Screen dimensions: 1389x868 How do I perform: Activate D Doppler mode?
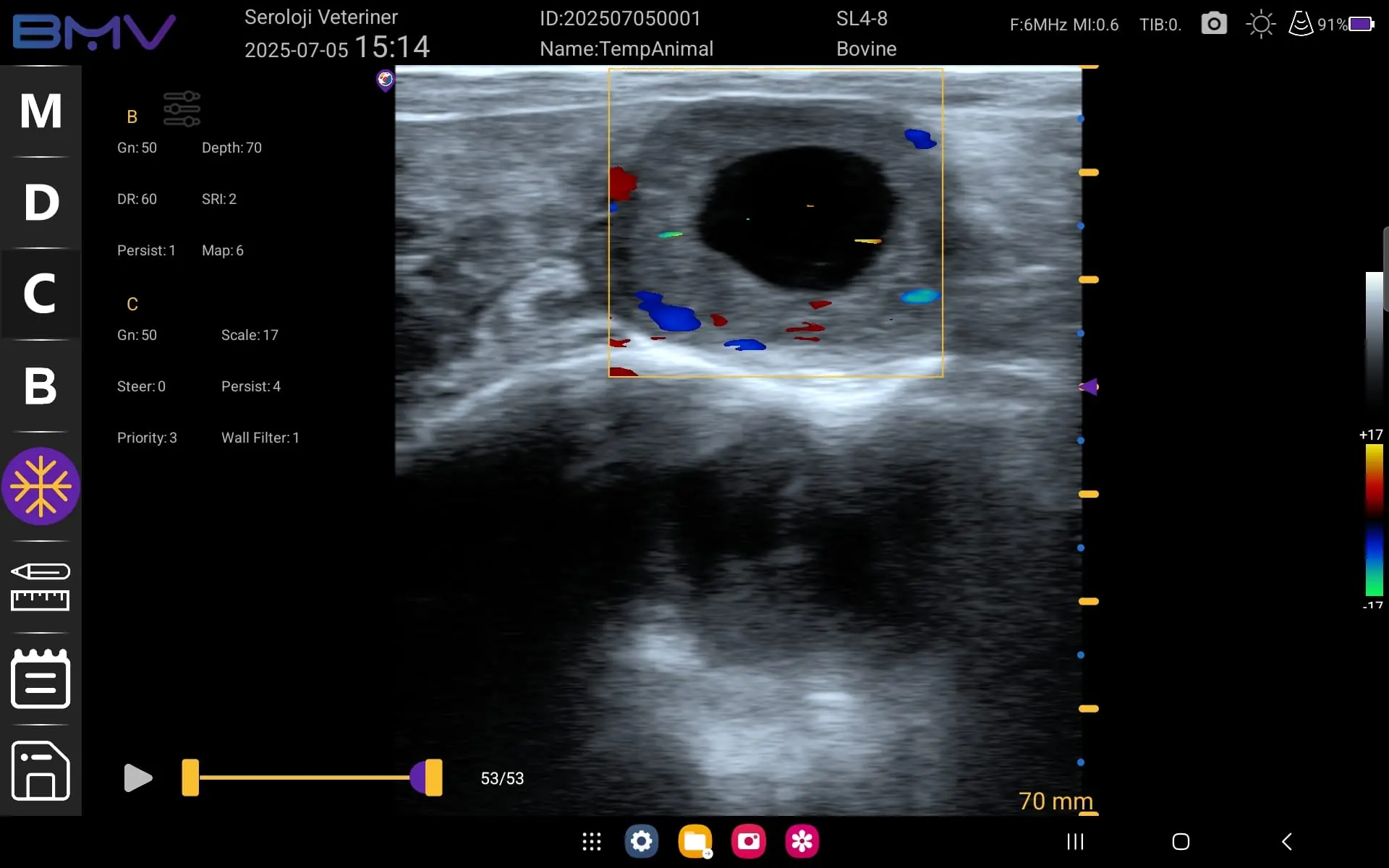point(41,203)
